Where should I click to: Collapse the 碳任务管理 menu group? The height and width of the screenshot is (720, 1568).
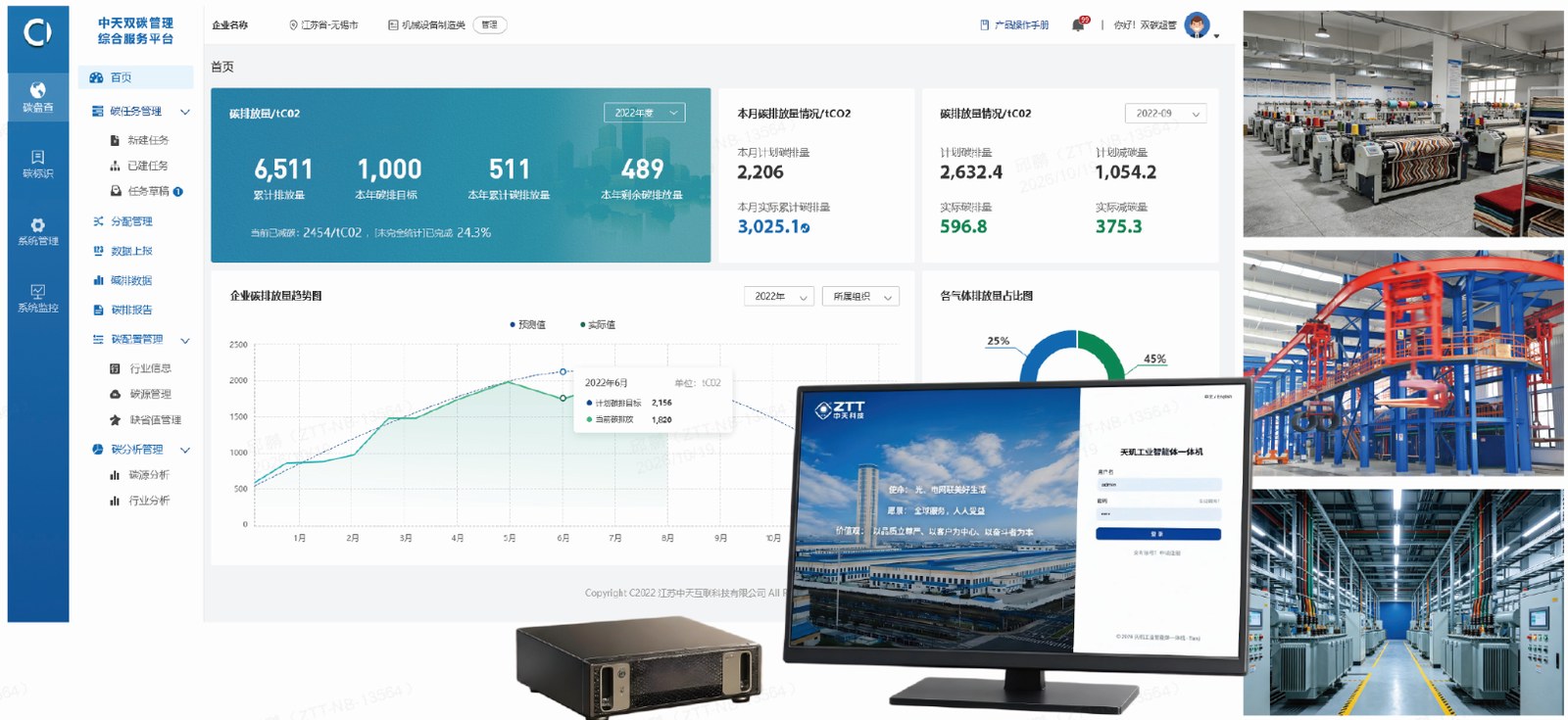coord(184,112)
